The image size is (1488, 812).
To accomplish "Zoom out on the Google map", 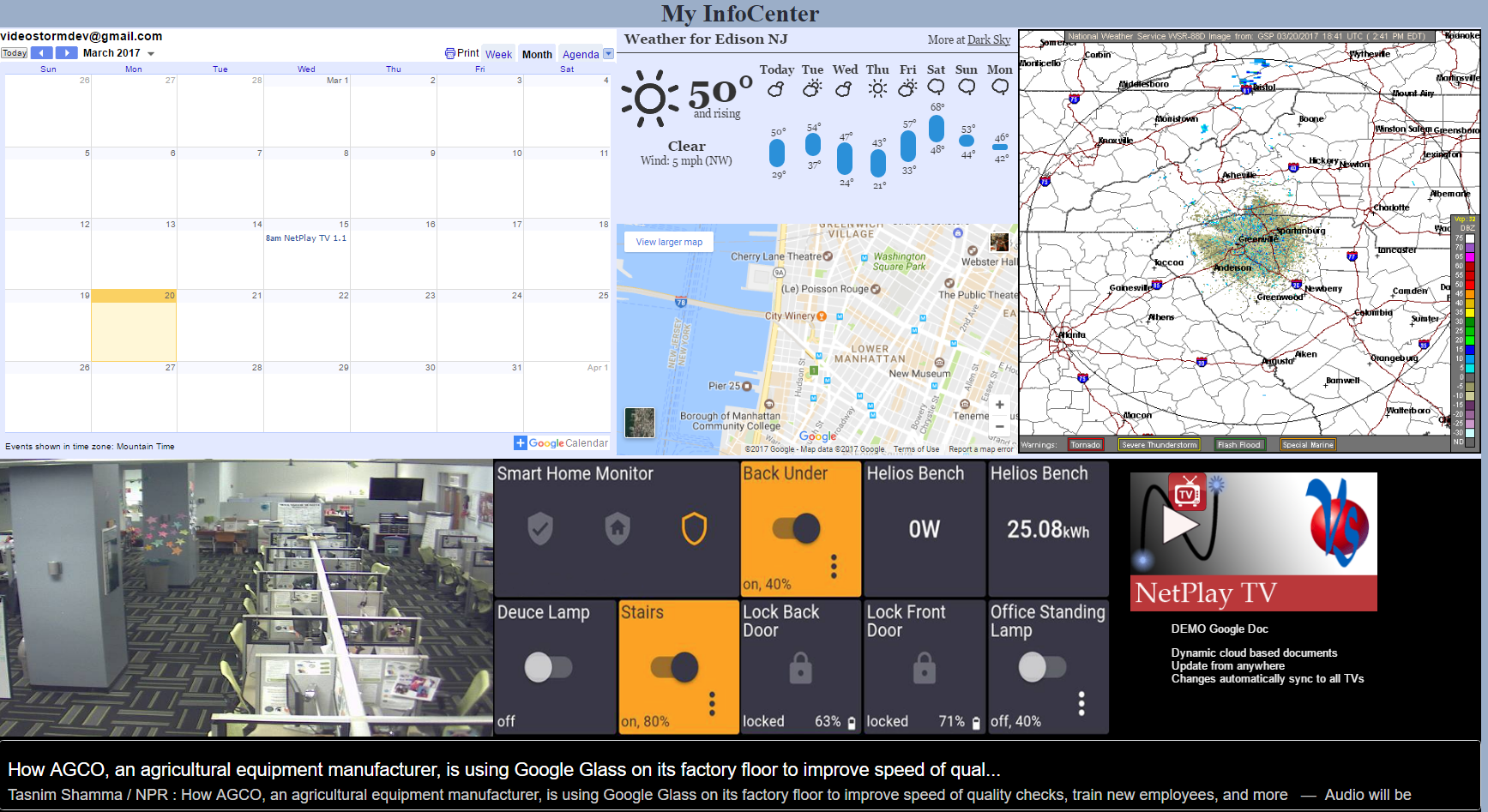I will coord(999,426).
